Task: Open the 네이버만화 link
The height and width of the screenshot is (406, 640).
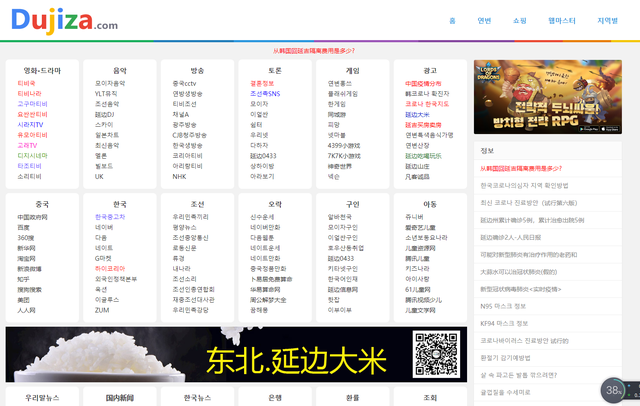Action: (x=265, y=227)
